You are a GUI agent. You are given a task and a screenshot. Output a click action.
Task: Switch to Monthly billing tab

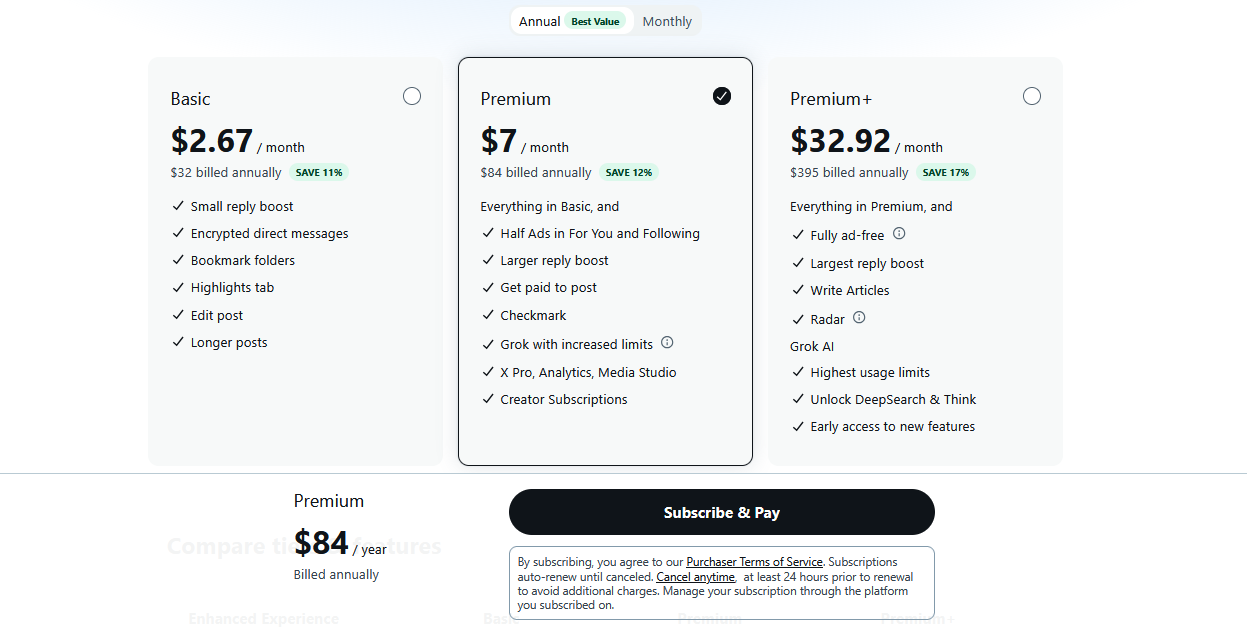pyautogui.click(x=667, y=21)
